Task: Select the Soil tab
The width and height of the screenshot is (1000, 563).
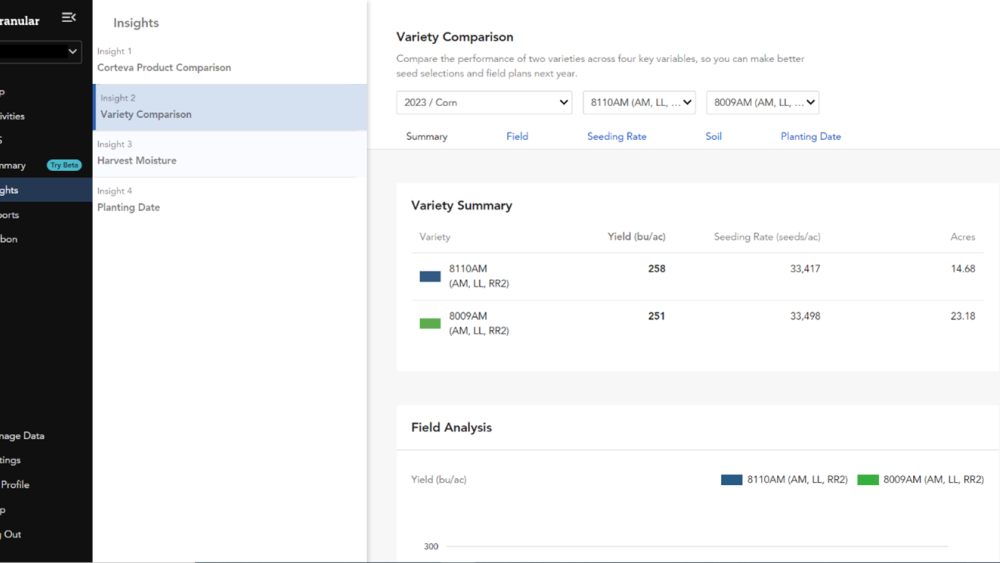Action: 713,137
